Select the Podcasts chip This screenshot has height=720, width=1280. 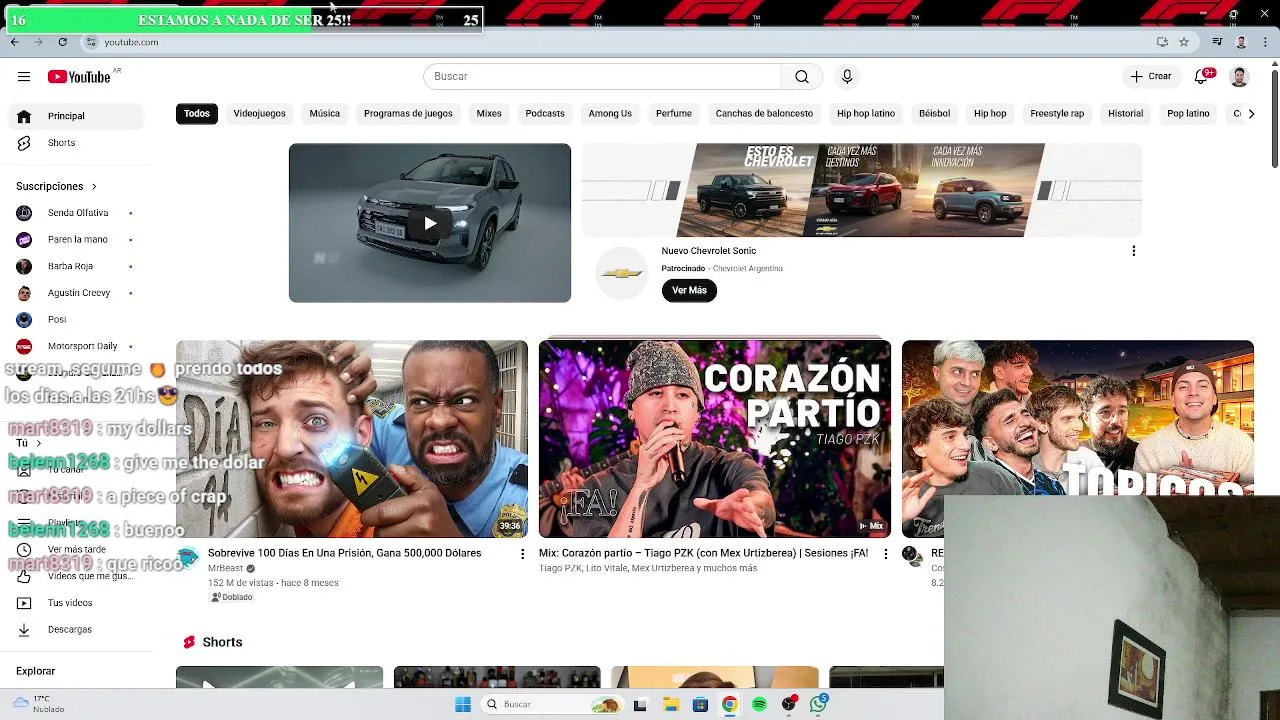click(x=545, y=114)
